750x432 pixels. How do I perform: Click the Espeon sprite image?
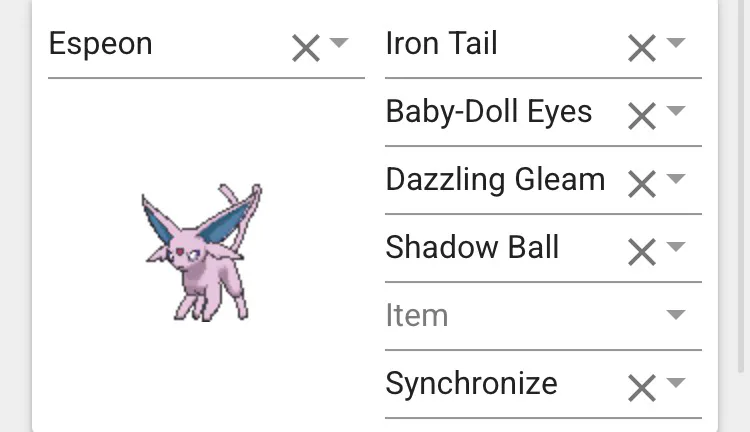pyautogui.click(x=202, y=251)
